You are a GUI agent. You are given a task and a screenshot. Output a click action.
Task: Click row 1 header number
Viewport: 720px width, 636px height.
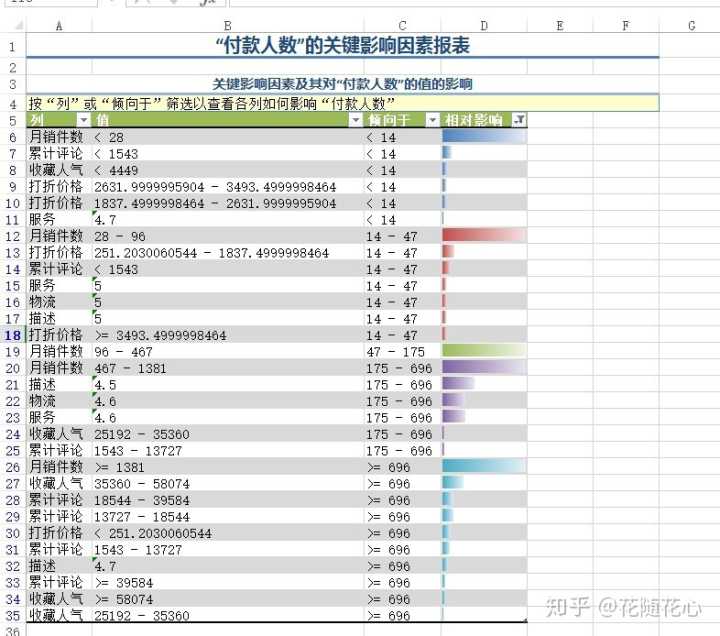[x=12, y=46]
